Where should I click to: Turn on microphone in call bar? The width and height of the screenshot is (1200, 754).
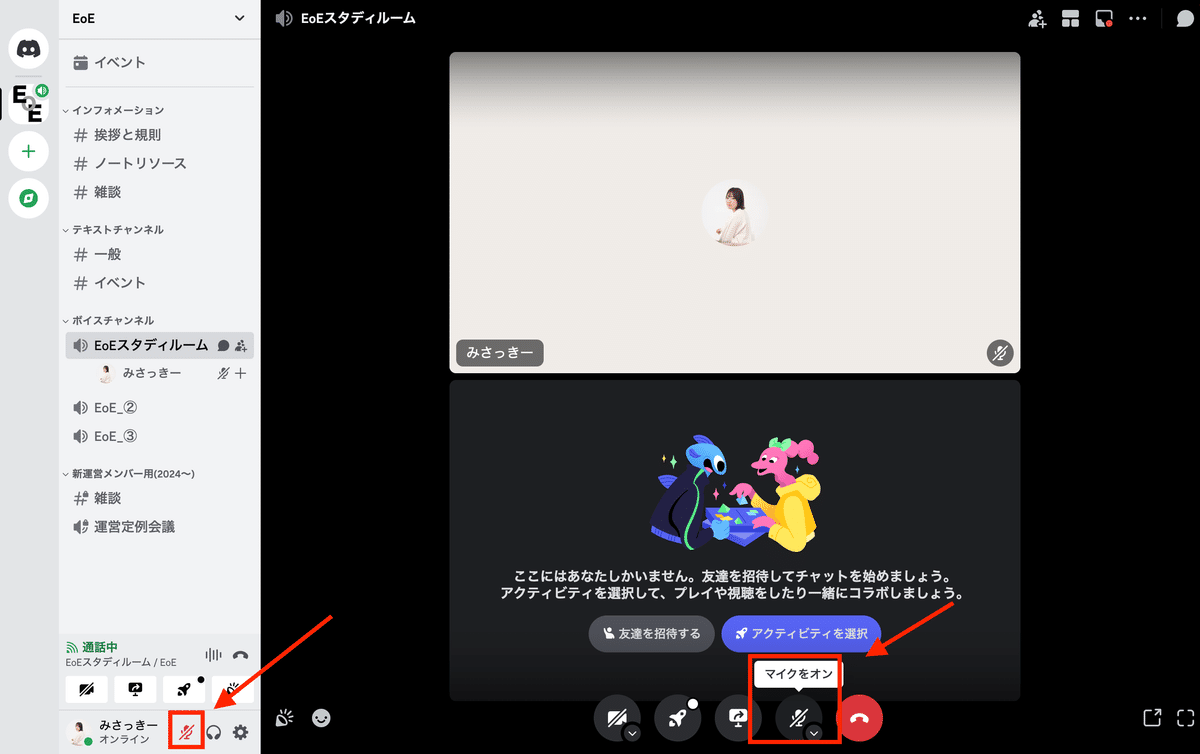(797, 716)
